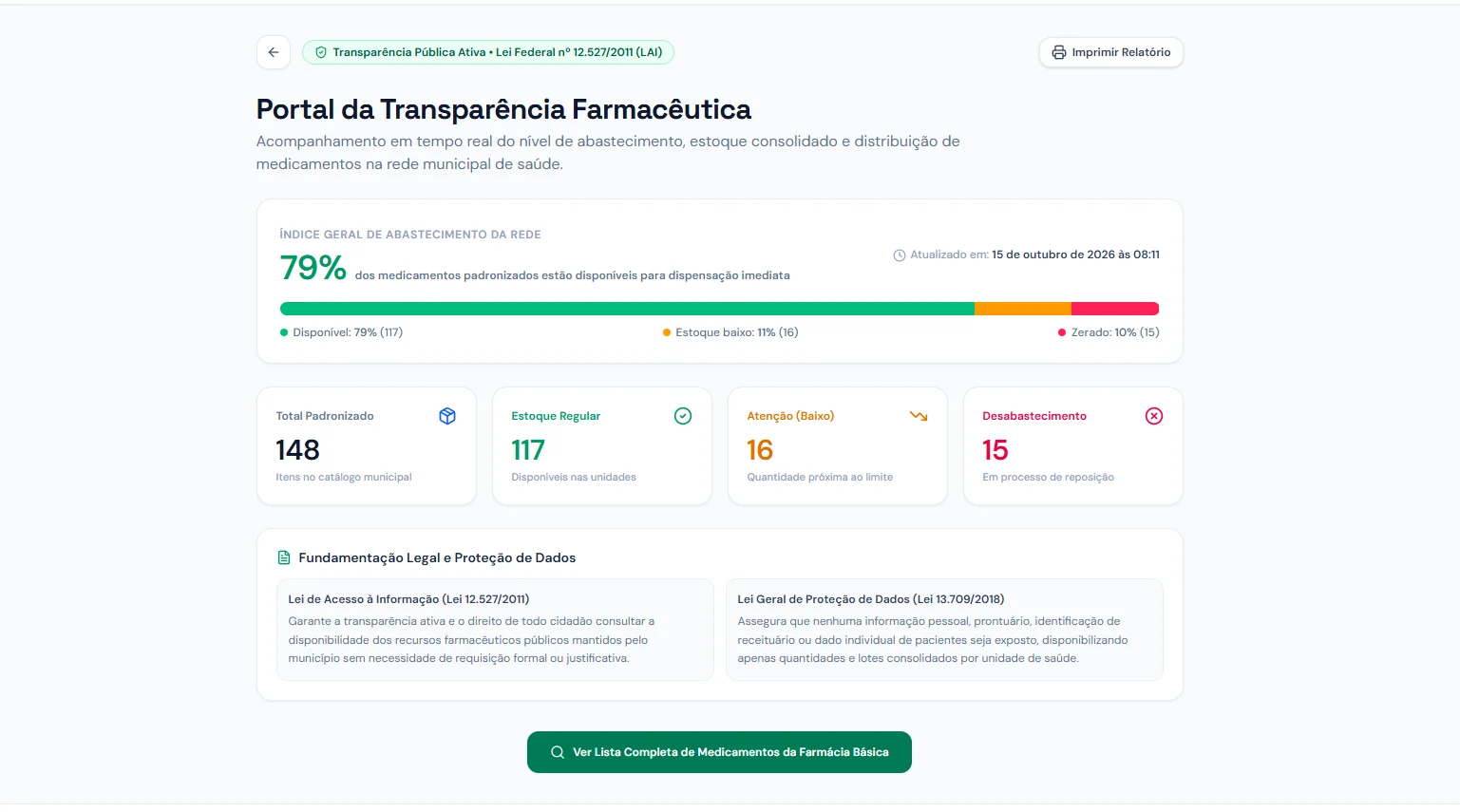This screenshot has height=812, width=1460.
Task: Click the green segment of the supply bar
Action: [627, 309]
